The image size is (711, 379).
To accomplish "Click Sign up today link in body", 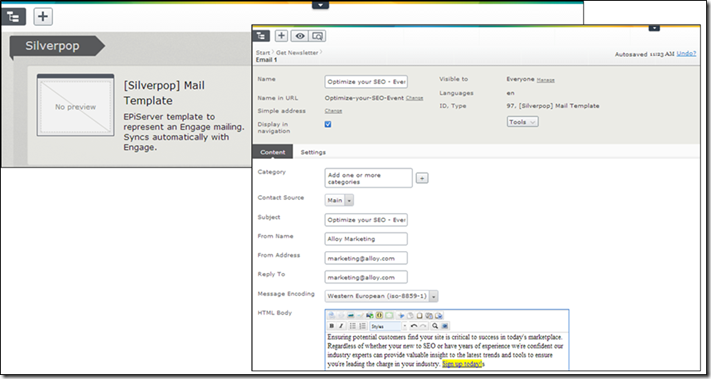I will (x=462, y=364).
